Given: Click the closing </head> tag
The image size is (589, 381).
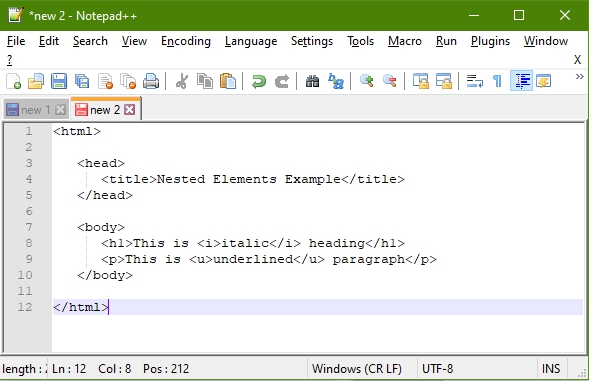Looking at the screenshot, I should [105, 195].
